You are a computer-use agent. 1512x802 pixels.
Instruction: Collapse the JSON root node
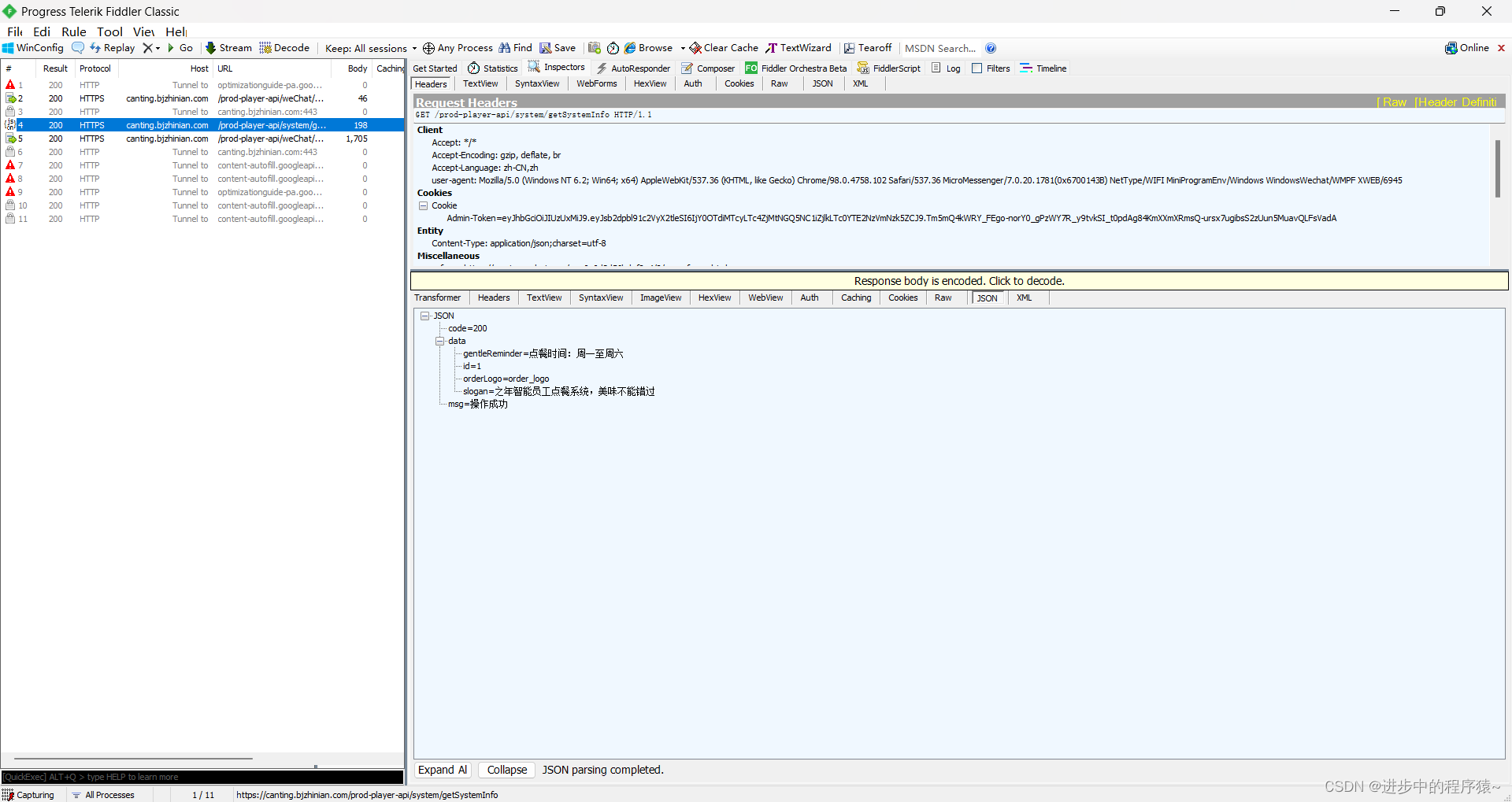pos(425,316)
